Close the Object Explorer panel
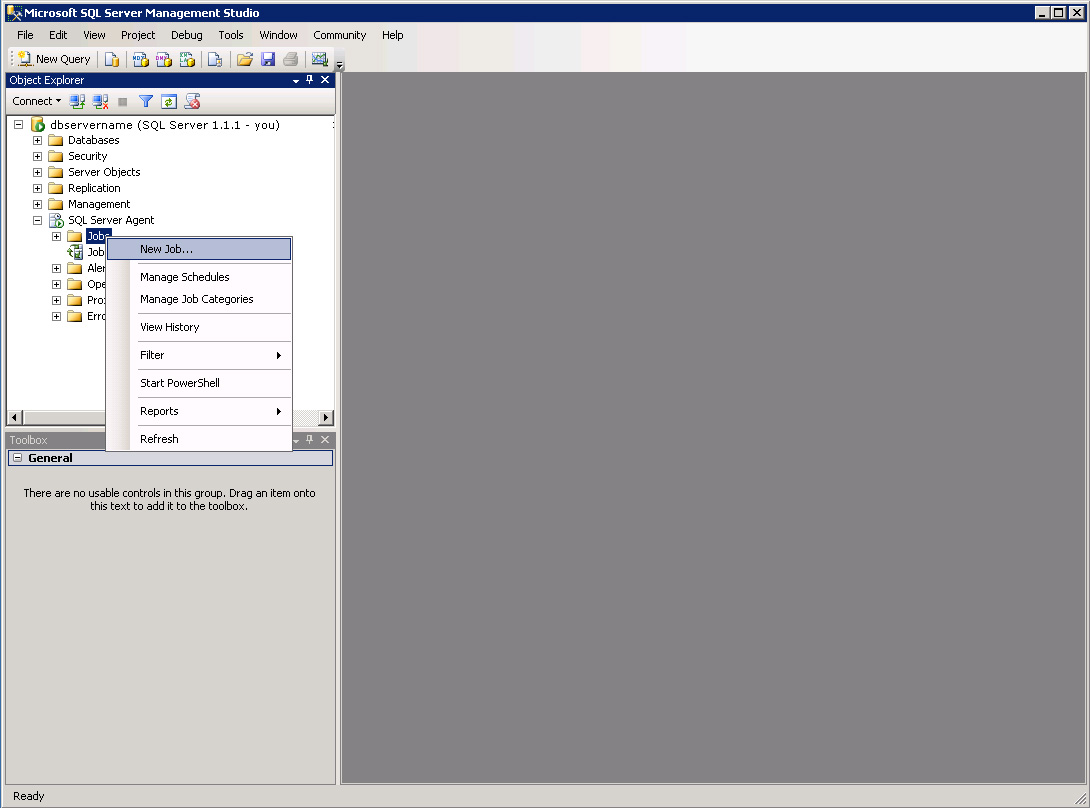This screenshot has height=808, width=1090. [x=325, y=80]
